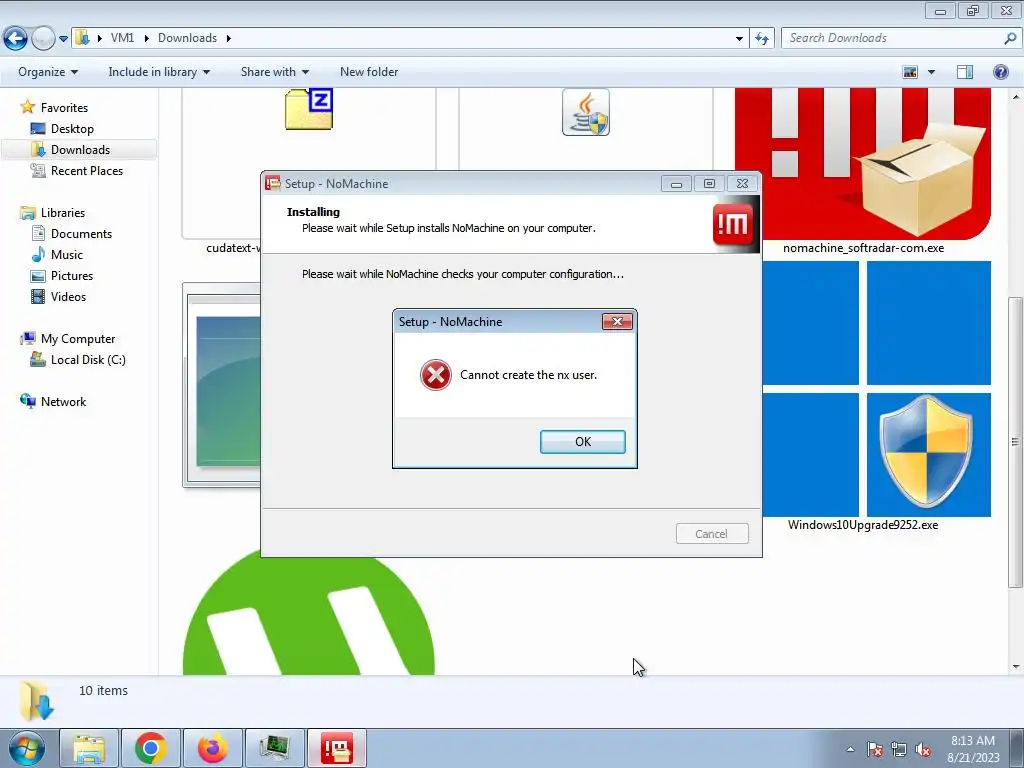Open the view options dropdown arrow
Viewport: 1024px width, 768px height.
coord(931,72)
